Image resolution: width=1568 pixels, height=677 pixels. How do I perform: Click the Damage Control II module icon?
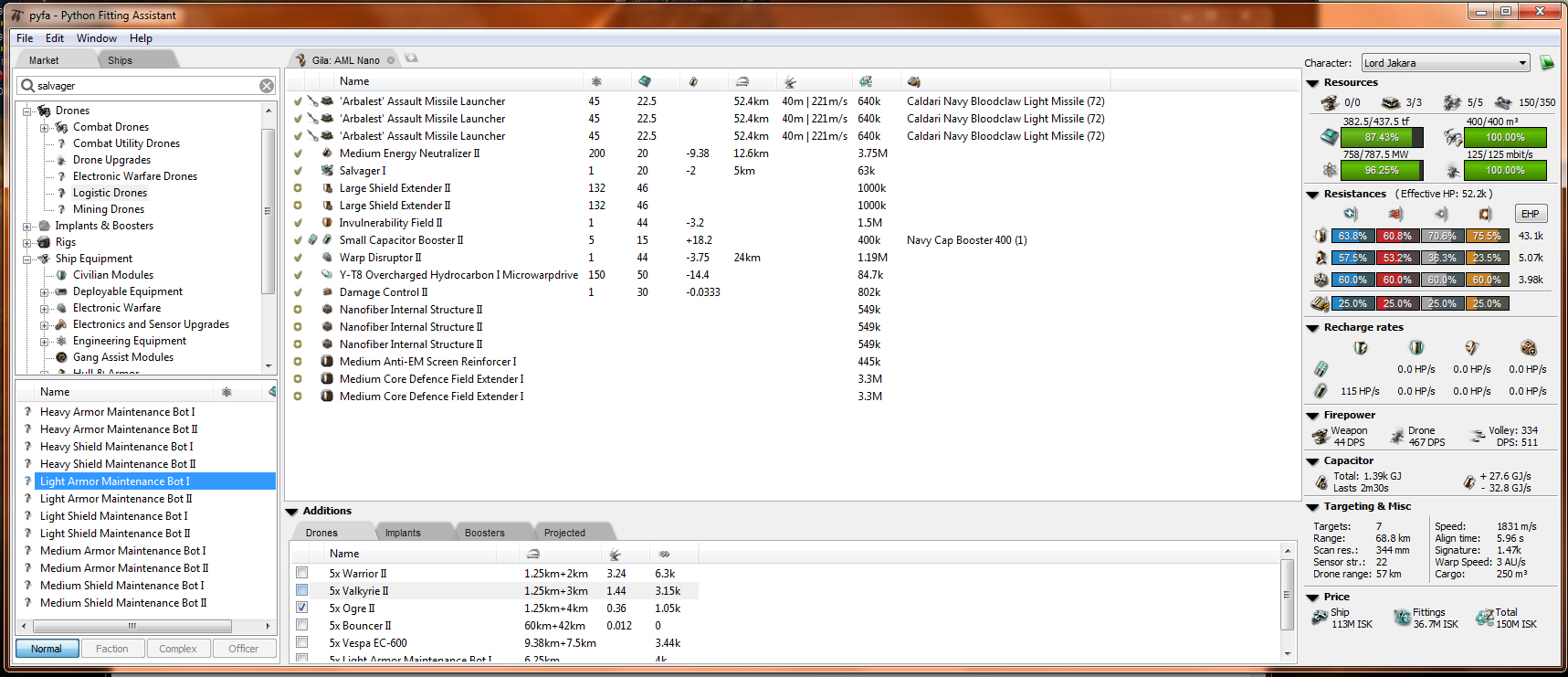tap(327, 292)
